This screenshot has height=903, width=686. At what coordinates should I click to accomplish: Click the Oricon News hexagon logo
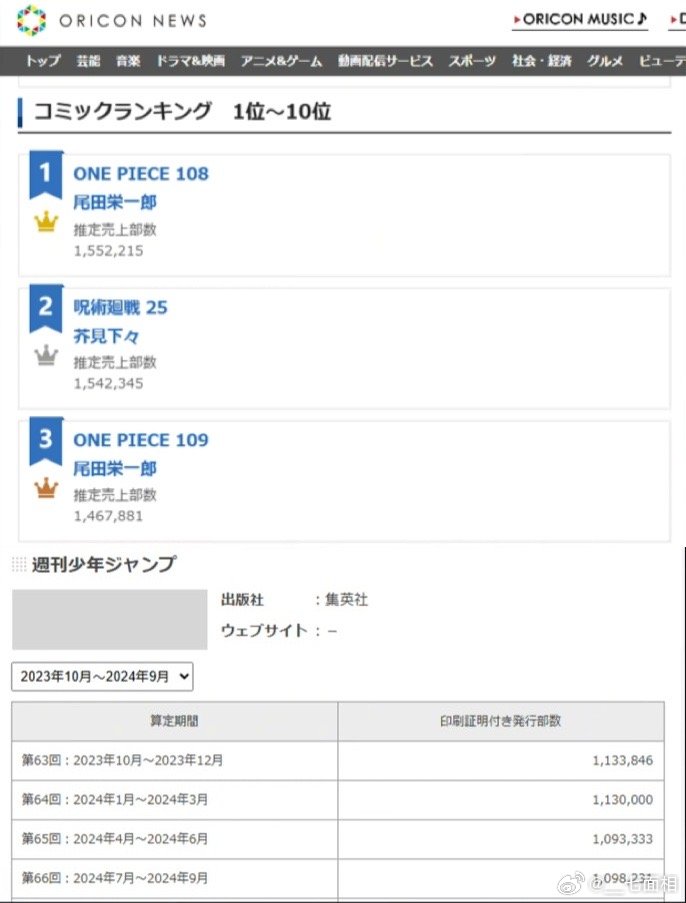(x=31, y=20)
